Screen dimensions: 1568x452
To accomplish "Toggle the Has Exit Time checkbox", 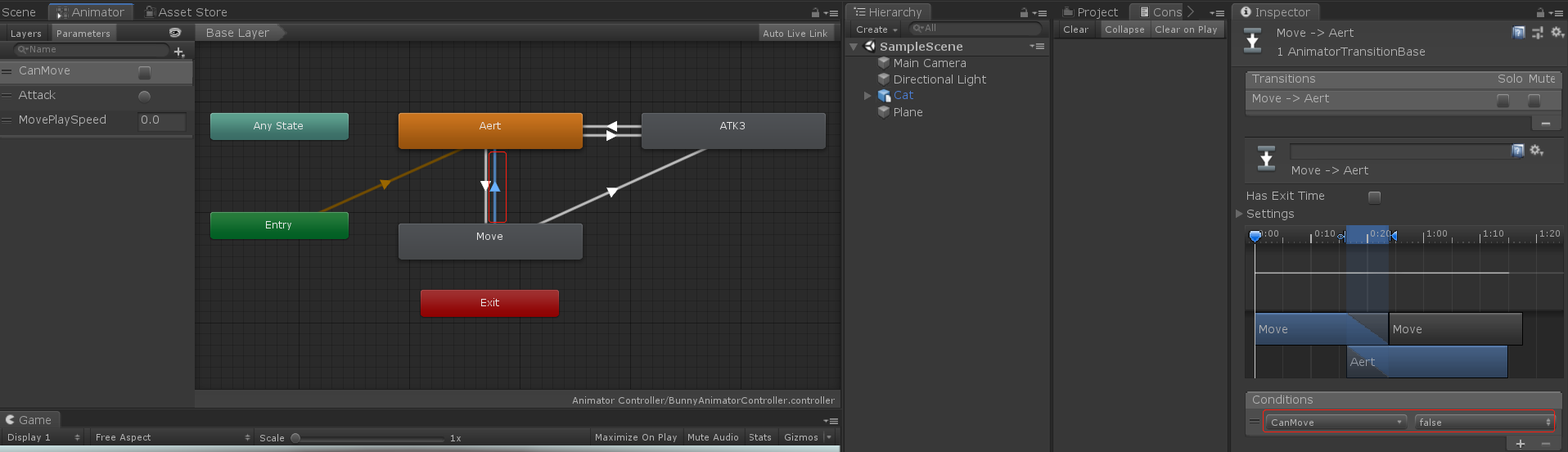I will [1374, 197].
